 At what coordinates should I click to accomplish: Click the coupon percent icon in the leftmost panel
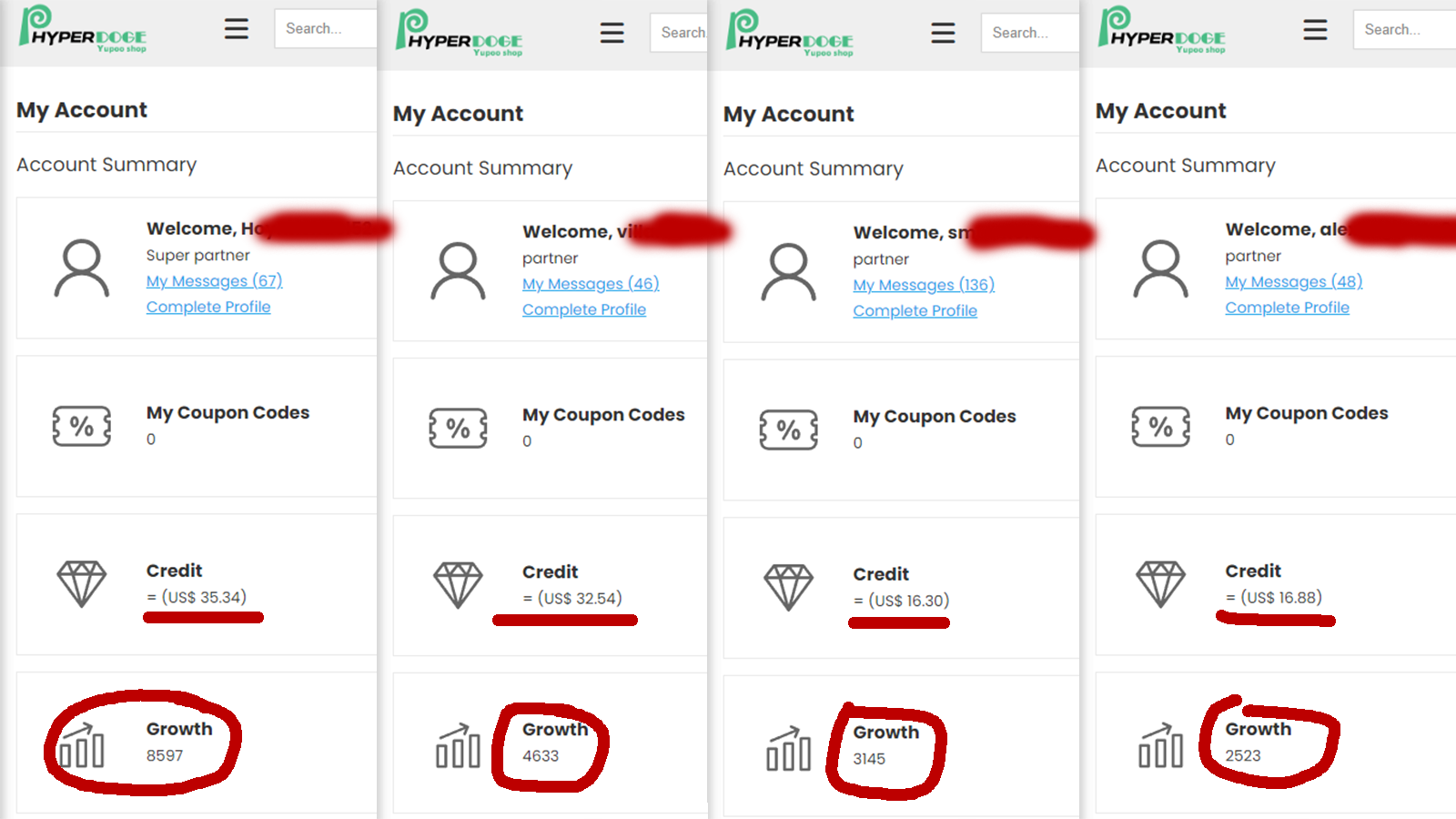pos(82,426)
